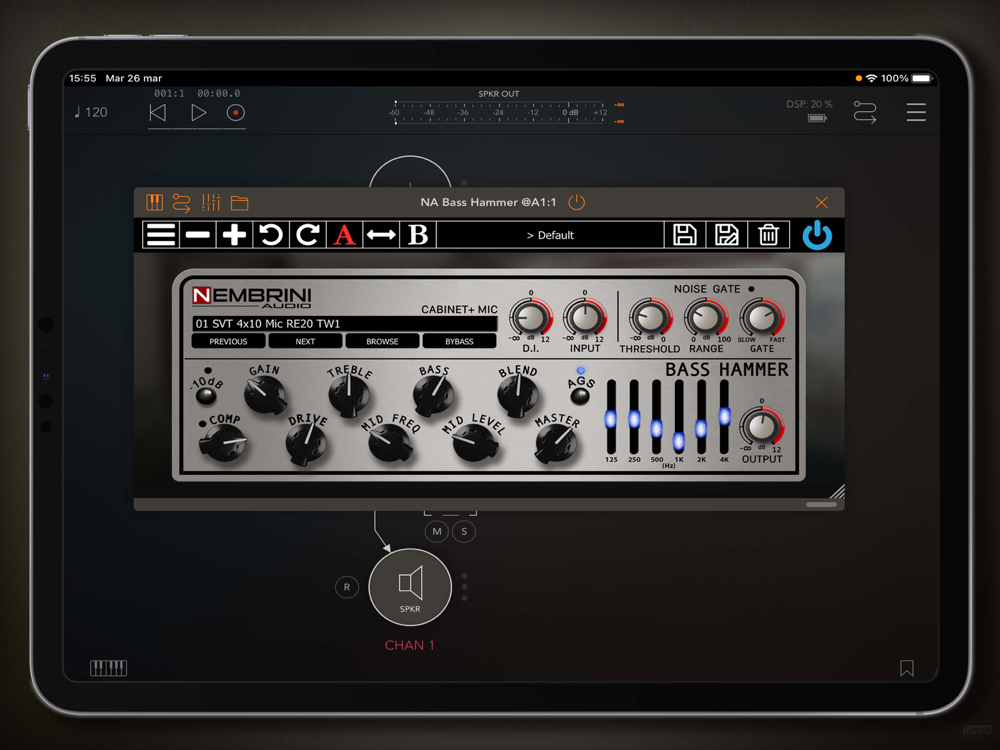This screenshot has width=1000, height=750.
Task: Start playback with the play button
Action: [x=198, y=113]
